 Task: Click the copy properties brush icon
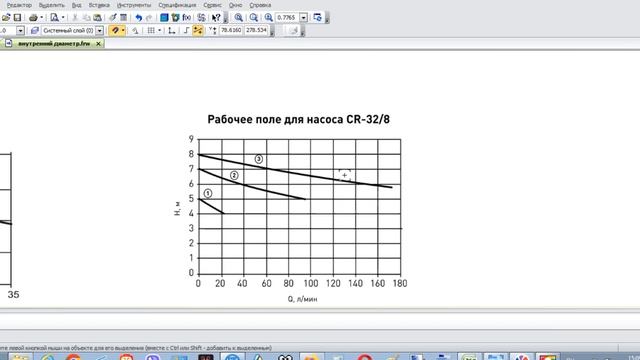point(113,18)
